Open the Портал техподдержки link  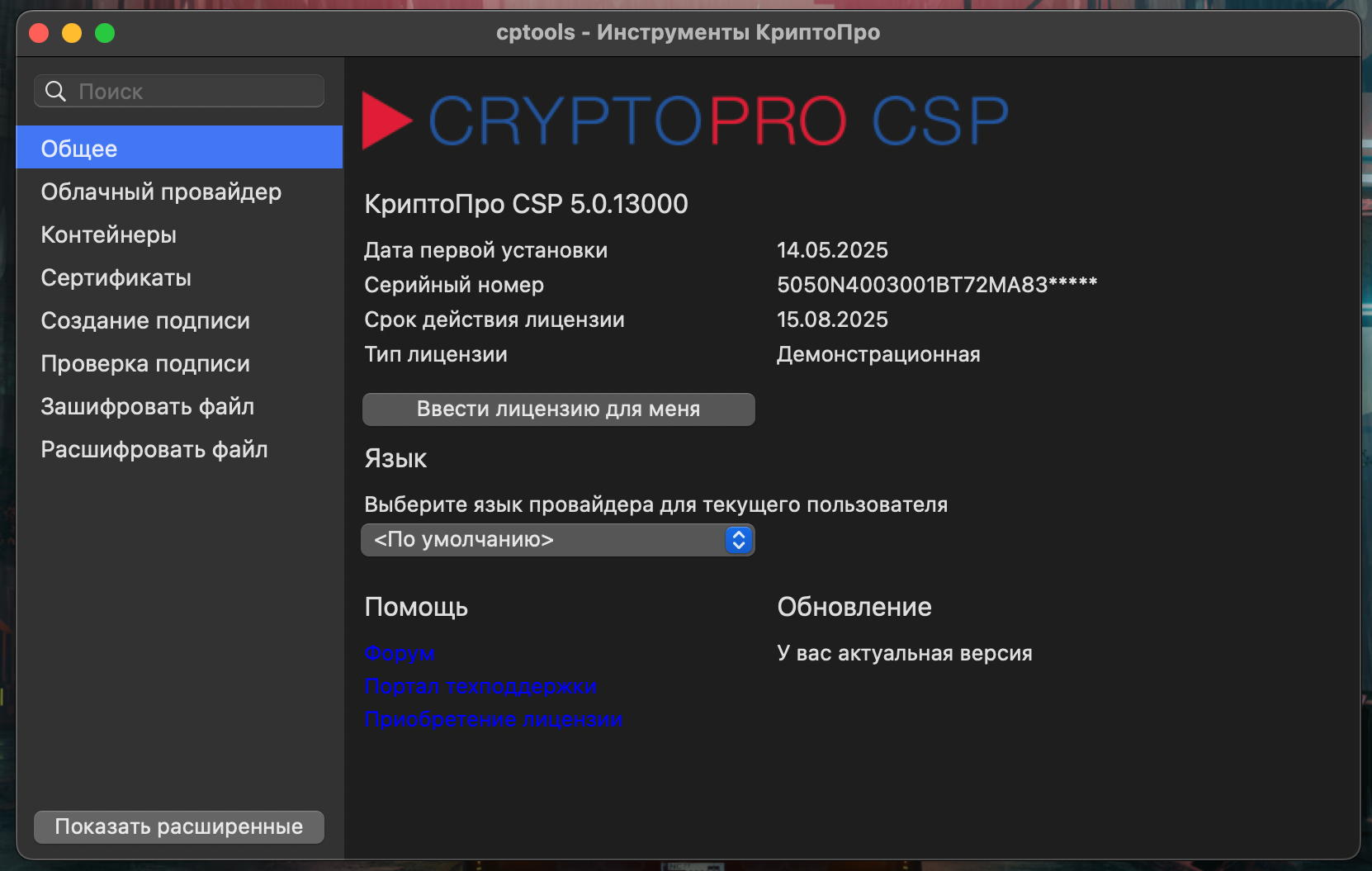[481, 686]
